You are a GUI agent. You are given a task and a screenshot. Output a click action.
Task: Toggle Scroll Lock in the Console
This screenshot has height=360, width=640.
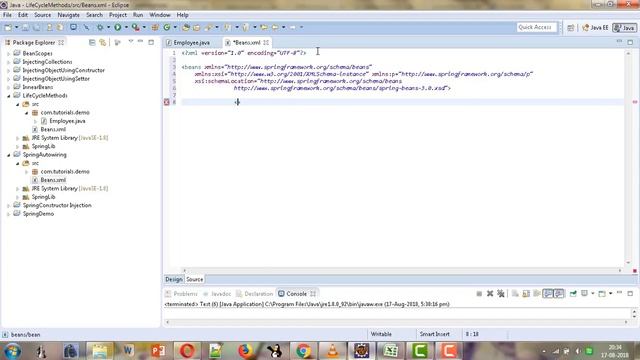coord(526,293)
